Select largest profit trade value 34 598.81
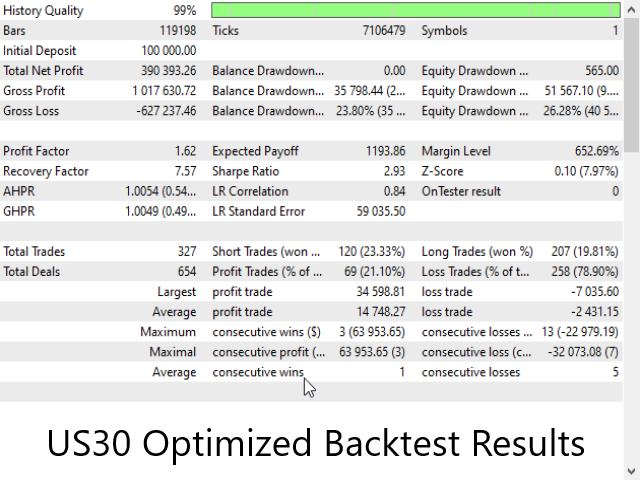The image size is (640, 480). pos(380,292)
